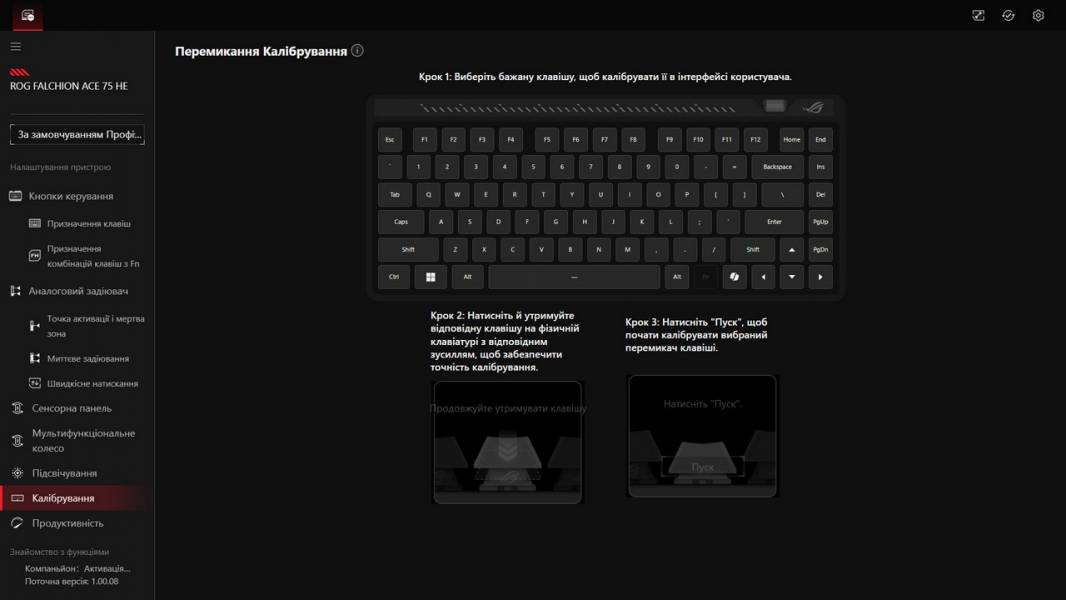Go to the Продуктивність section
The height and width of the screenshot is (600, 1066).
67,523
